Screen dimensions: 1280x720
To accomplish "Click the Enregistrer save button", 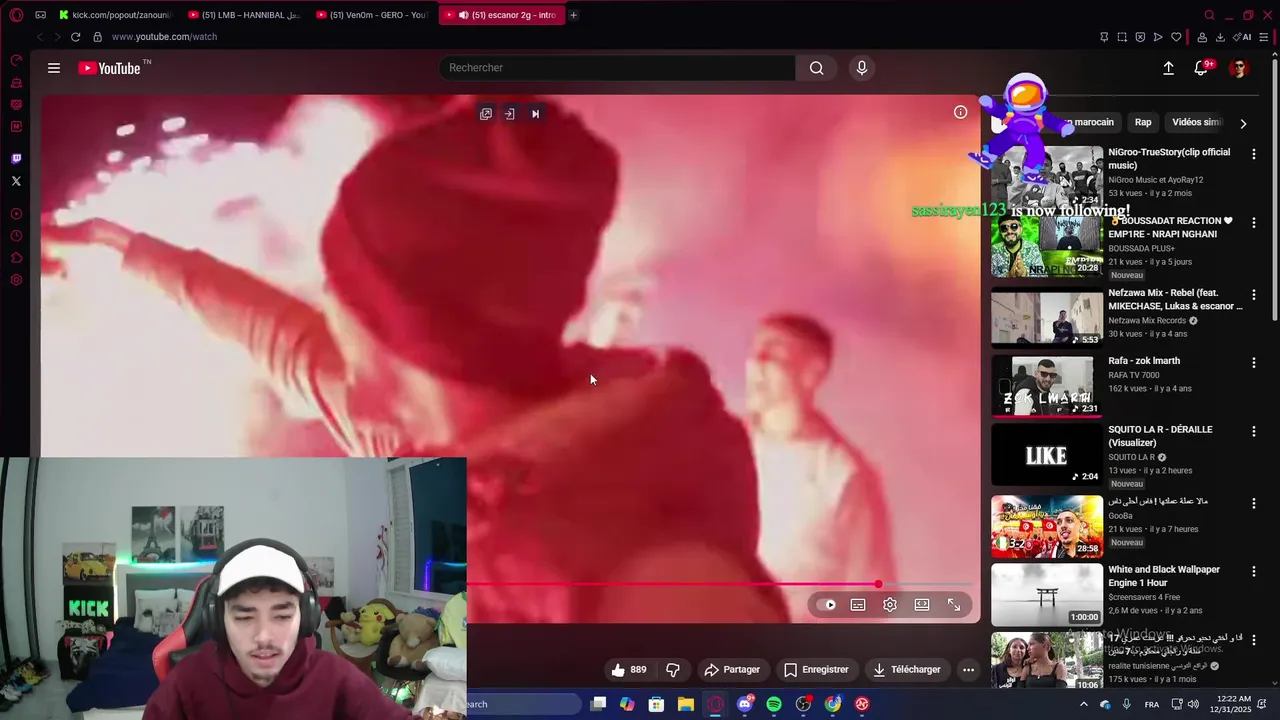I will click(x=816, y=670).
